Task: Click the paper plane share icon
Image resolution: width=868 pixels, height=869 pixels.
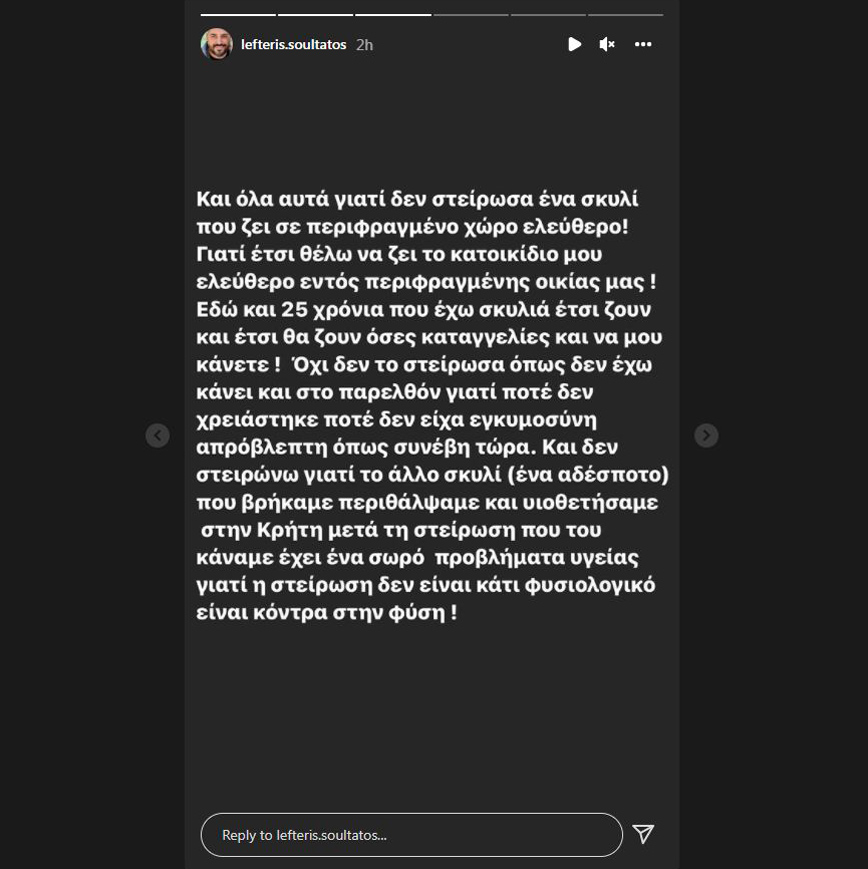Action: tap(643, 834)
